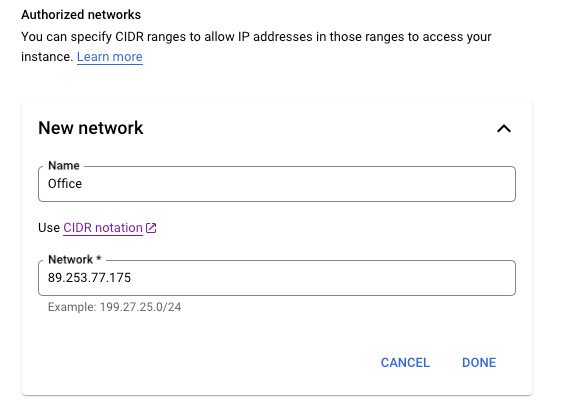Click the CIDR ranges description paragraph

pyautogui.click(x=256, y=47)
